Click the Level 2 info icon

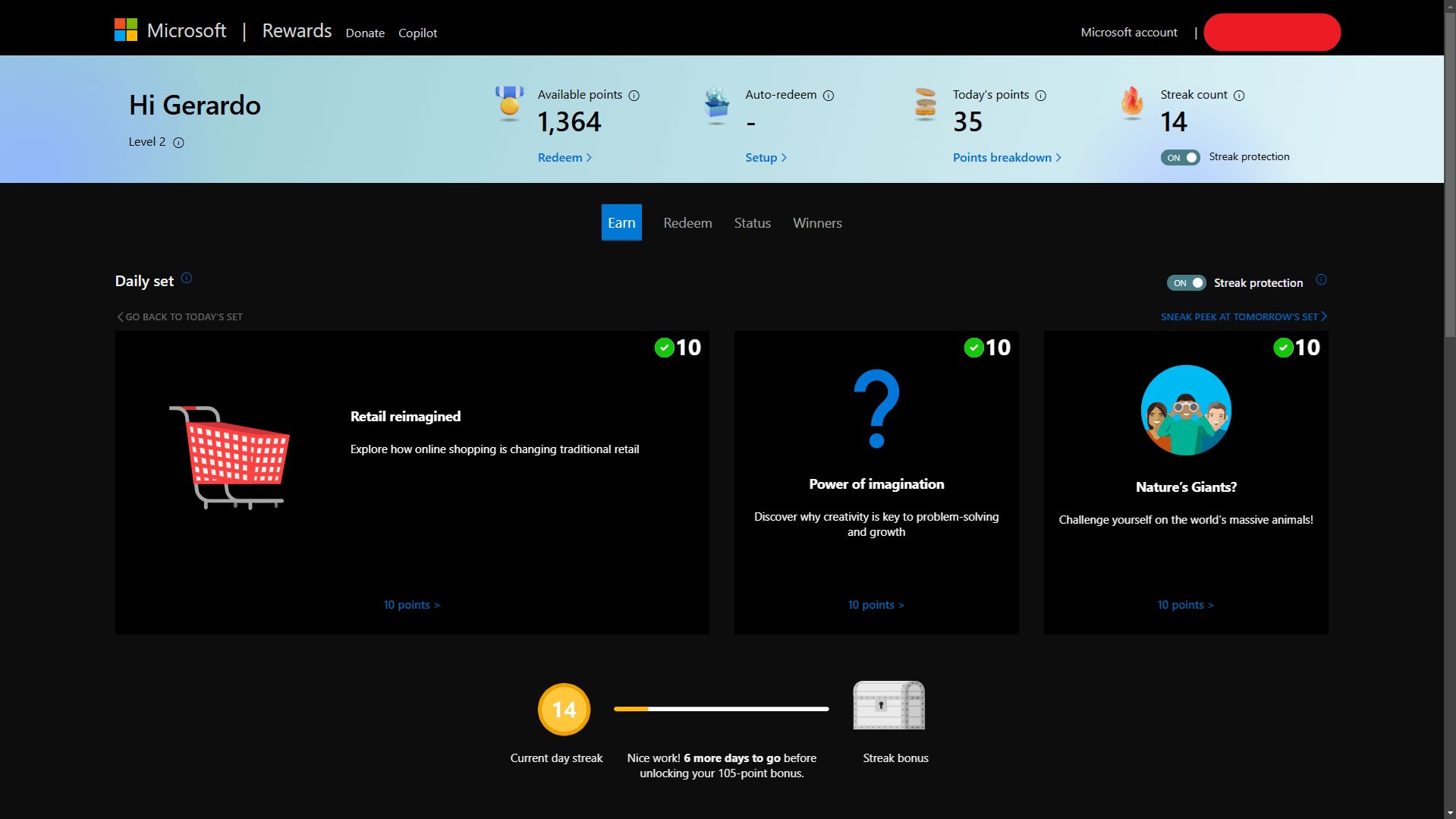click(179, 143)
